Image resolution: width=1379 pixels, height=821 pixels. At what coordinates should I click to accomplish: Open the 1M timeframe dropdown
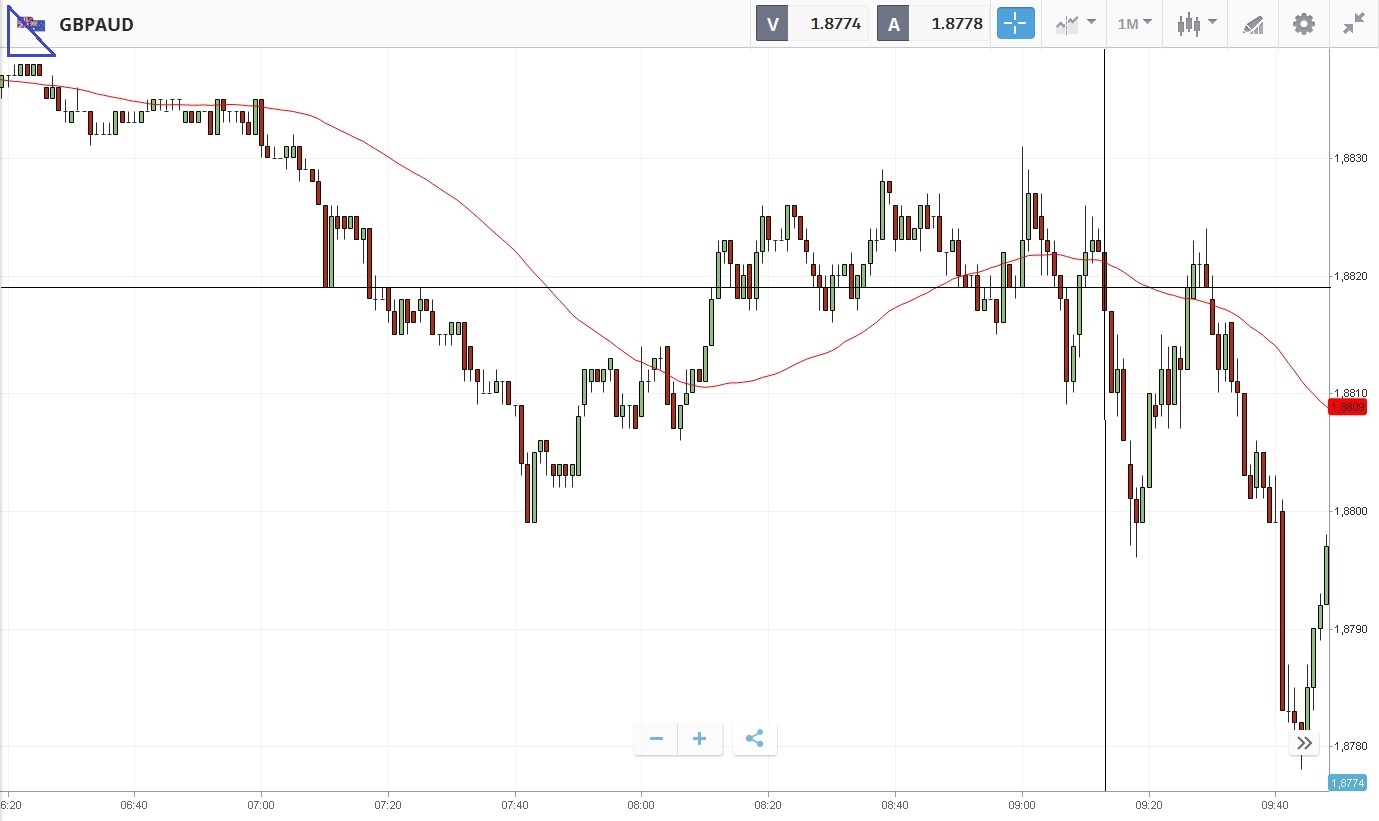pos(1134,24)
